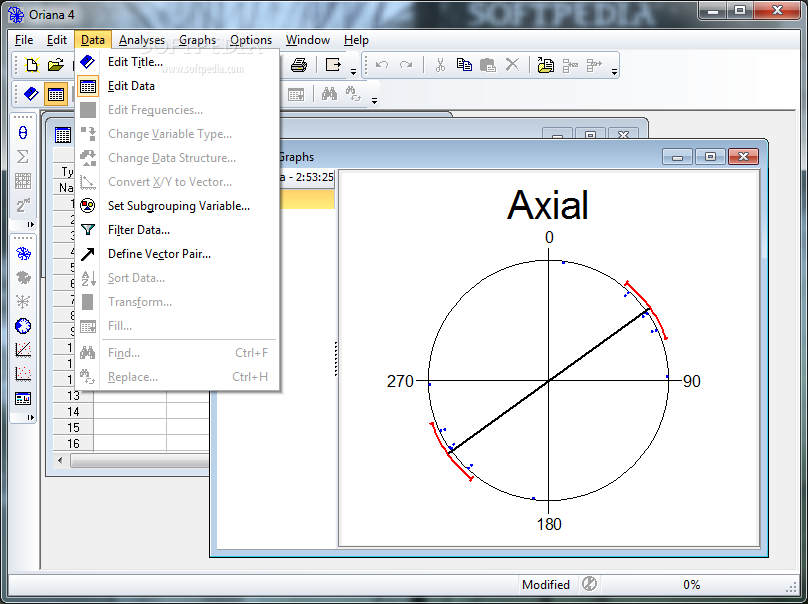Click the status bar compass icon

click(x=589, y=584)
